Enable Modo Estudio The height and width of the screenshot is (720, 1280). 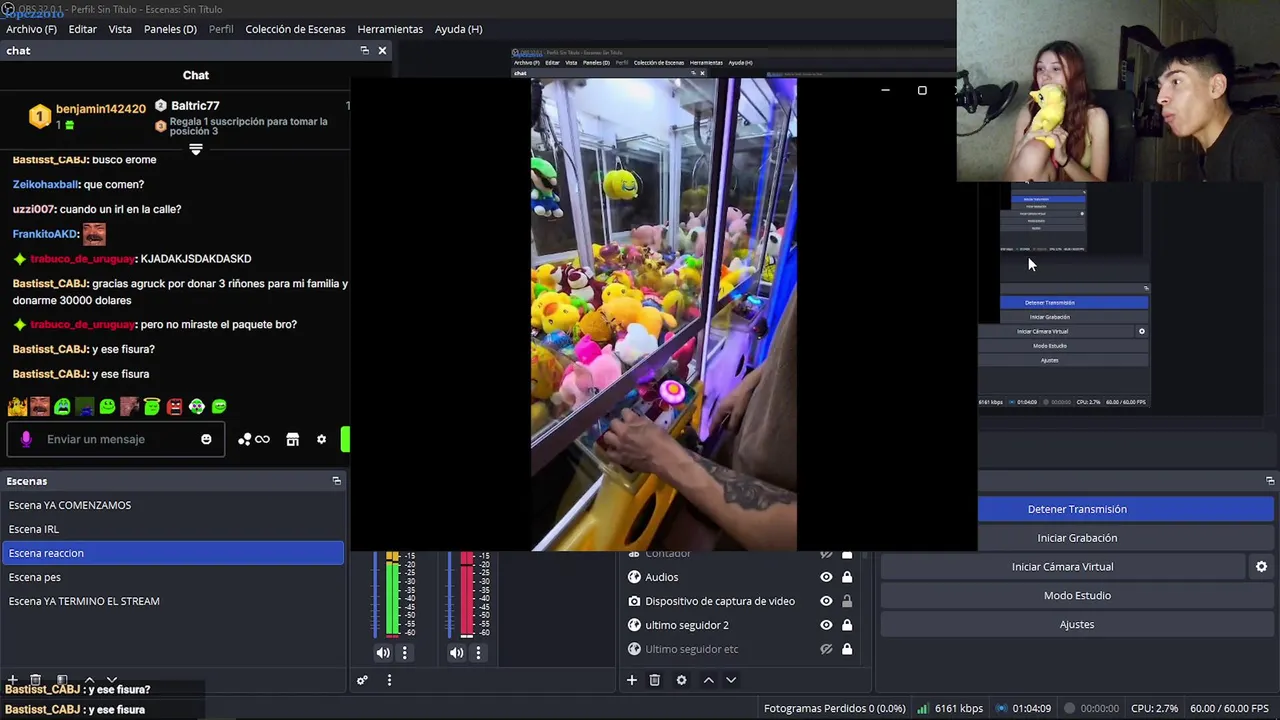tap(1077, 595)
